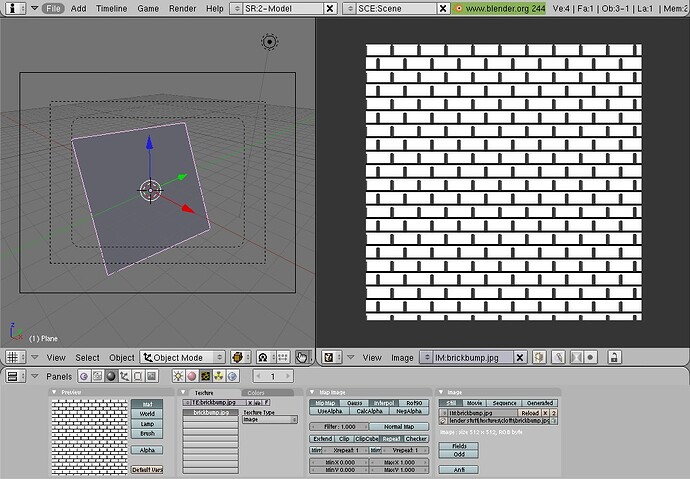
Task: Open the SCE:Scene selector dropdown
Action: coord(349,8)
